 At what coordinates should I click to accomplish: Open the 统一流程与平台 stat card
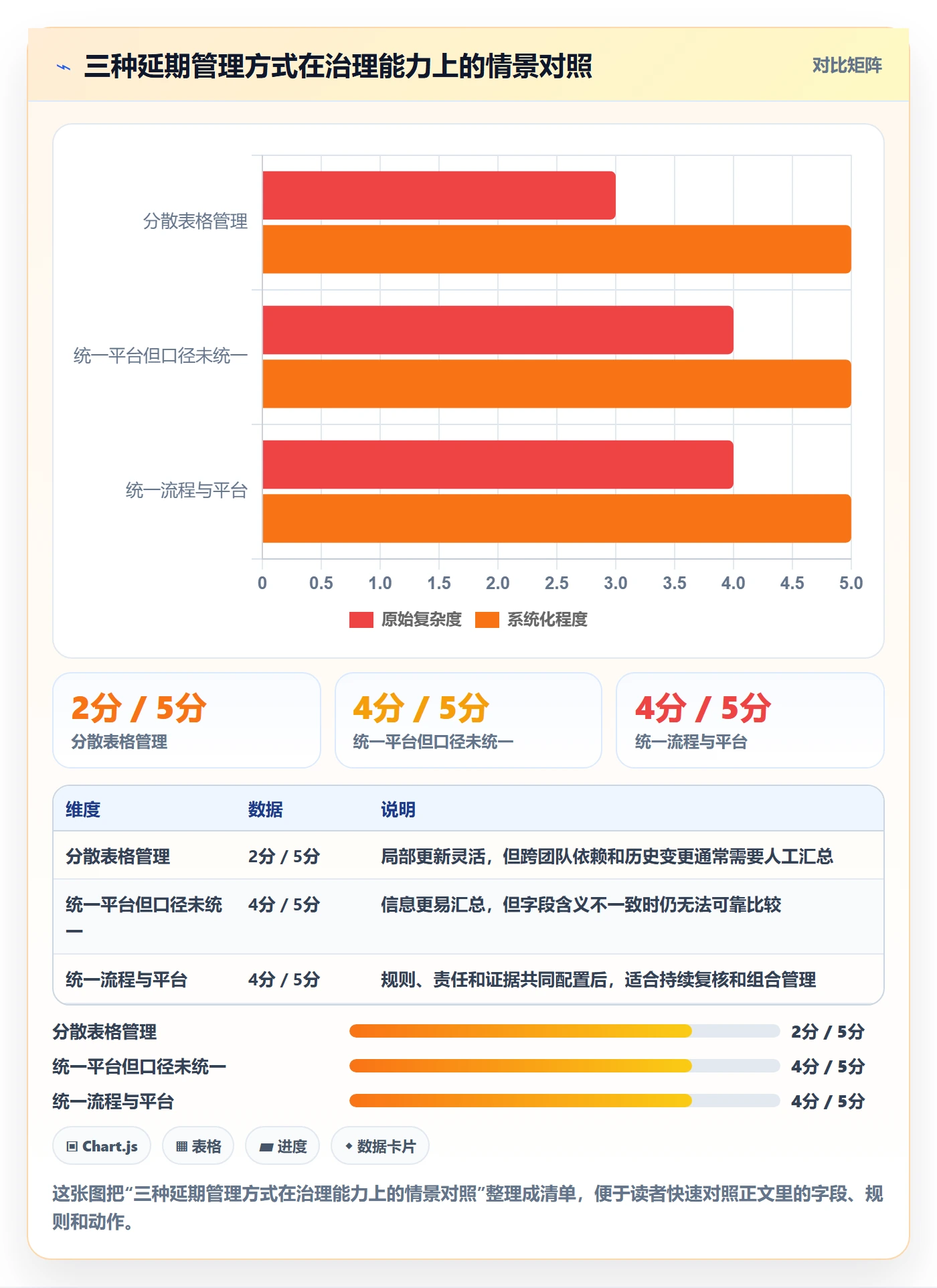point(750,720)
